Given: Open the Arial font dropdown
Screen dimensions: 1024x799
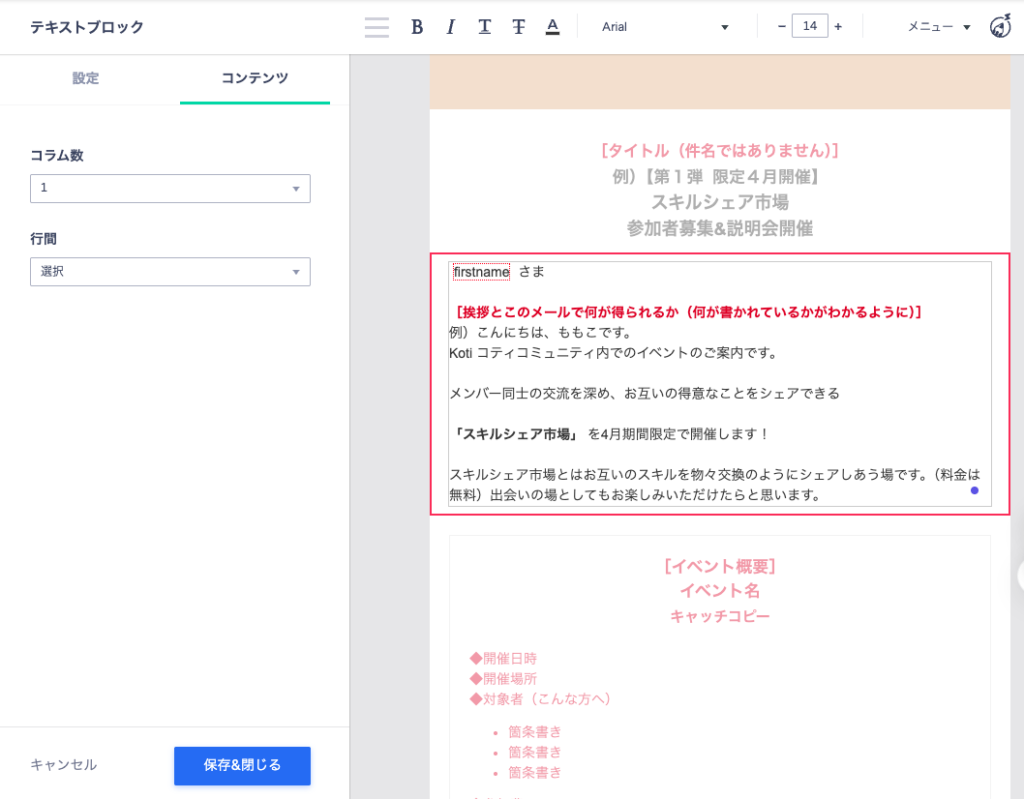Looking at the screenshot, I should coord(665,27).
